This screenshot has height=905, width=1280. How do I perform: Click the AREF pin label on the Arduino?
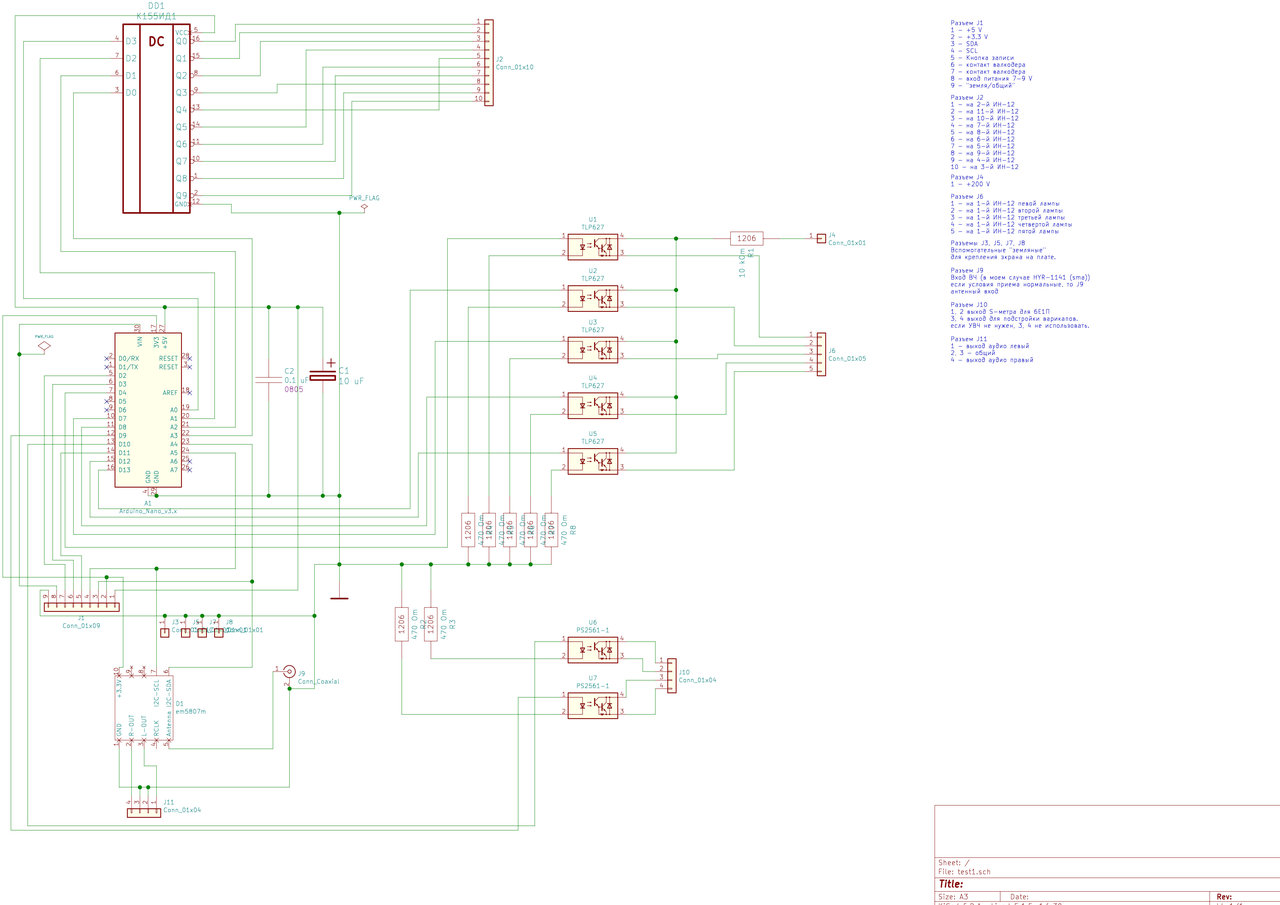point(171,392)
